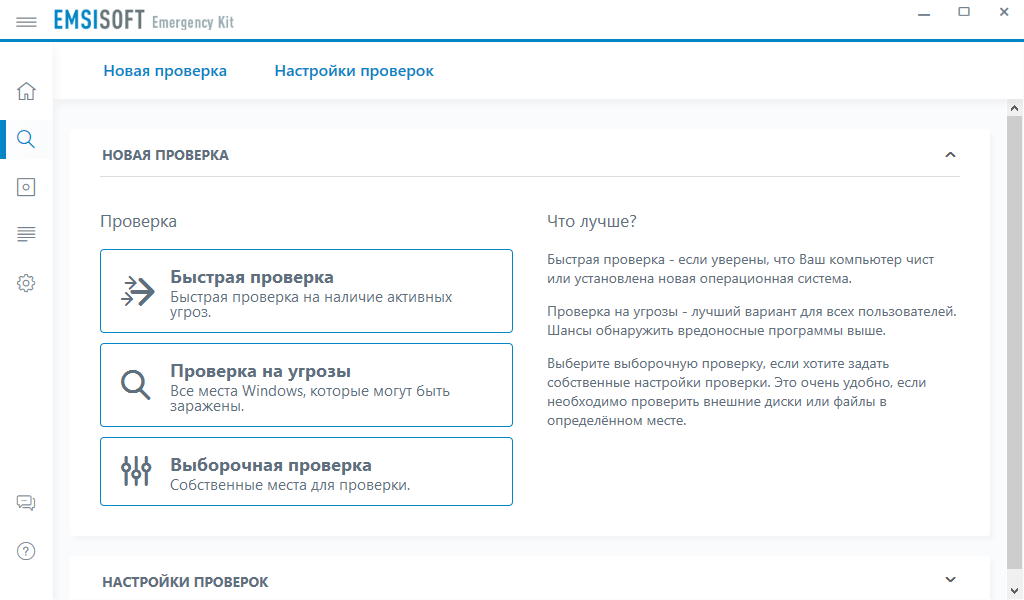The width and height of the screenshot is (1024, 600).
Task: Click the scrollbar up arrow
Action: pyautogui.click(x=1014, y=107)
